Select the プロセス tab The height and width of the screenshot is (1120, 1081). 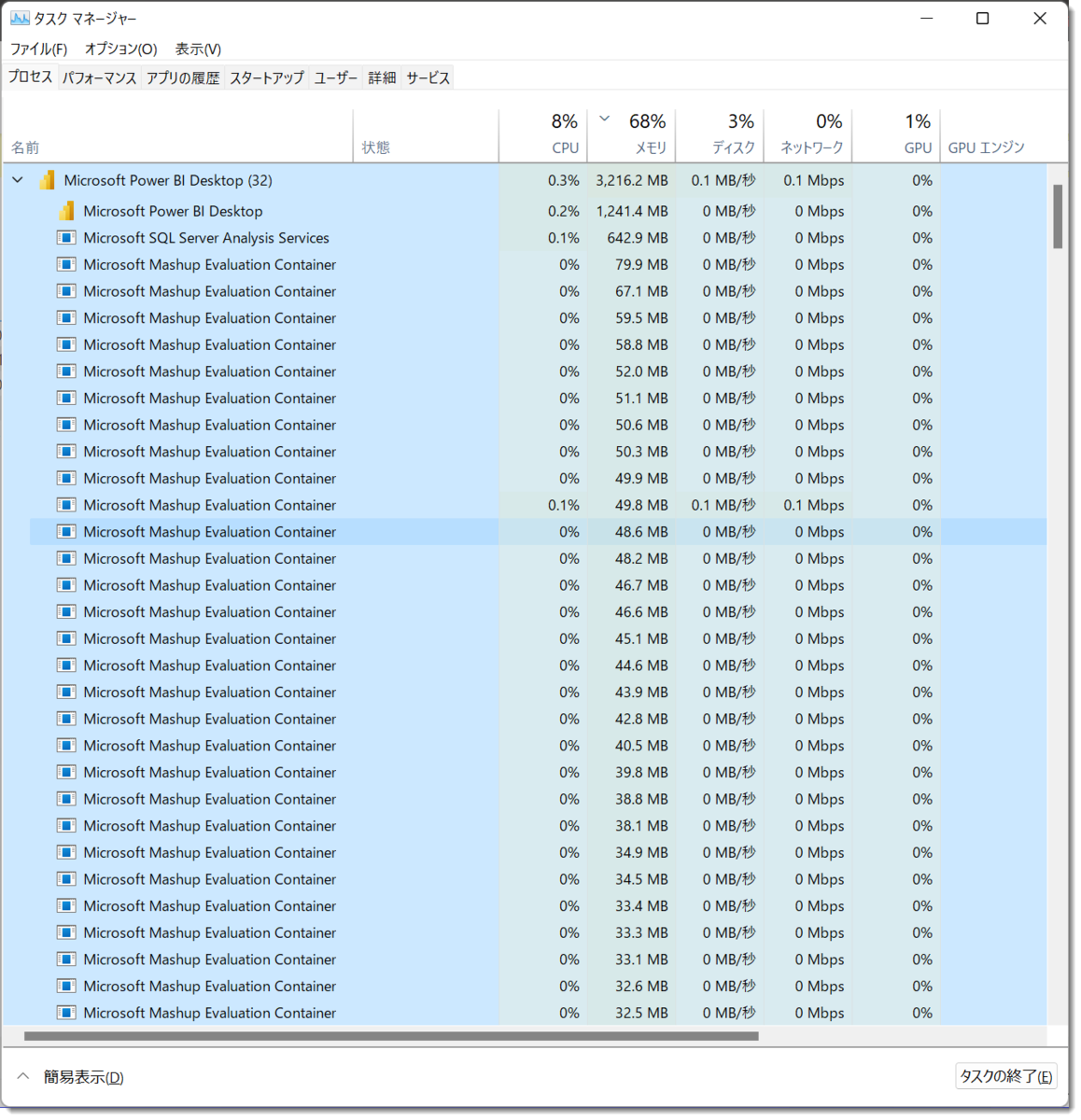click(30, 77)
